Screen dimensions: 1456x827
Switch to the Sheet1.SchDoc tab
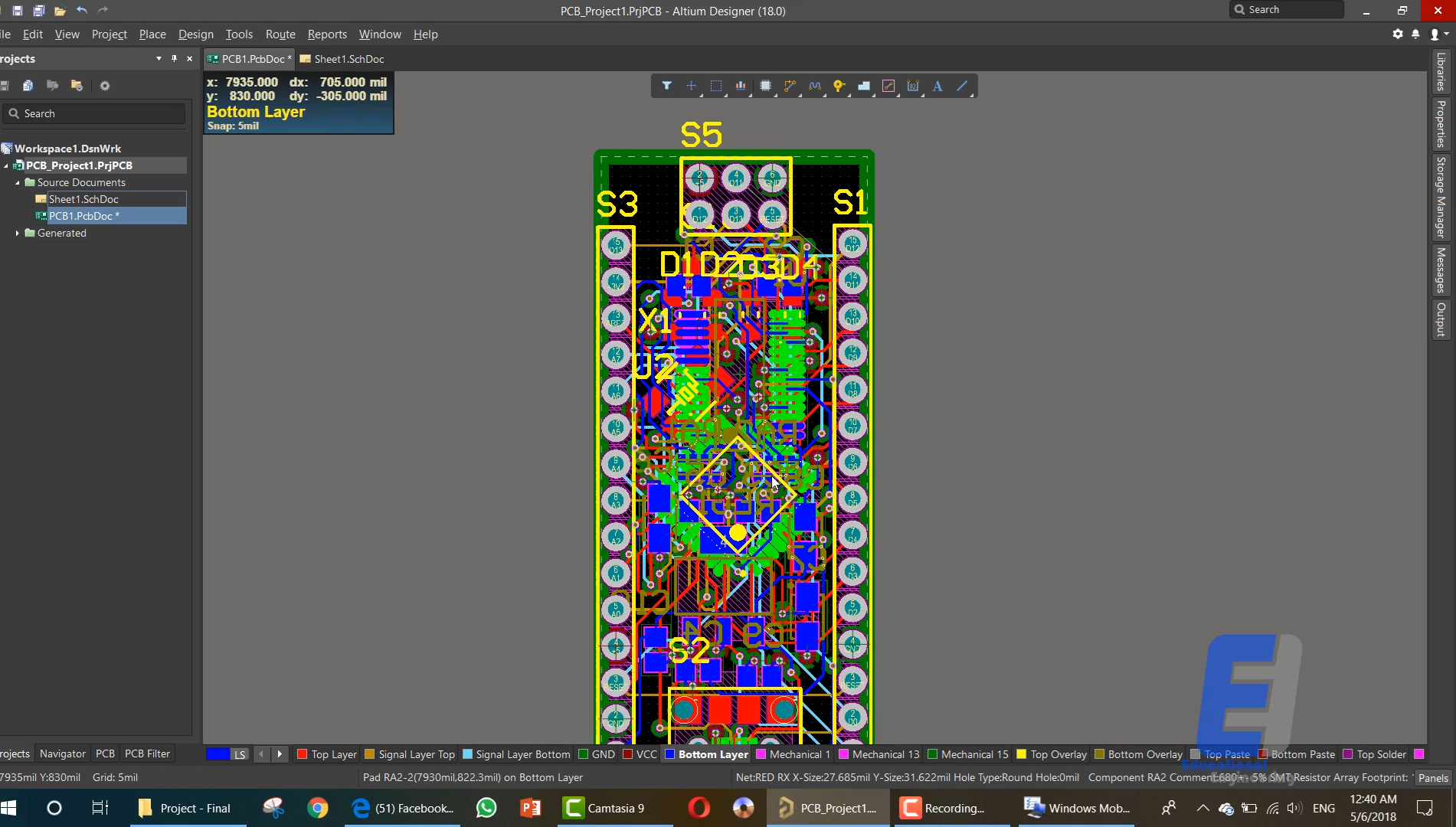point(342,59)
